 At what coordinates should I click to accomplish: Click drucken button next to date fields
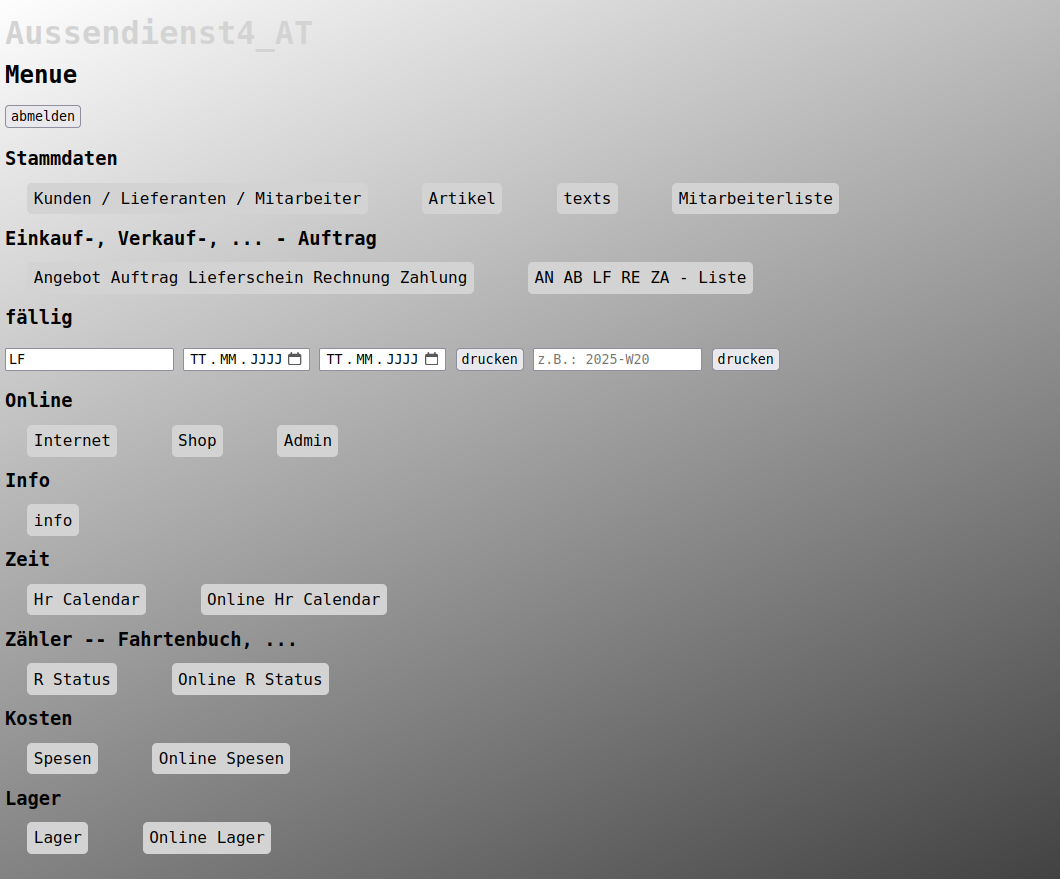tap(489, 360)
